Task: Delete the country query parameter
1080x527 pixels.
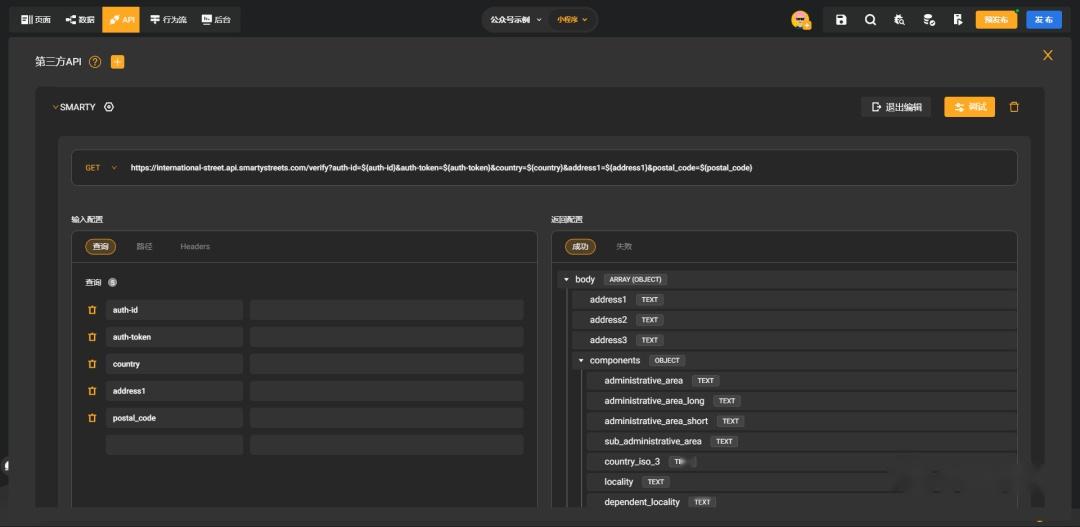Action: point(92,364)
